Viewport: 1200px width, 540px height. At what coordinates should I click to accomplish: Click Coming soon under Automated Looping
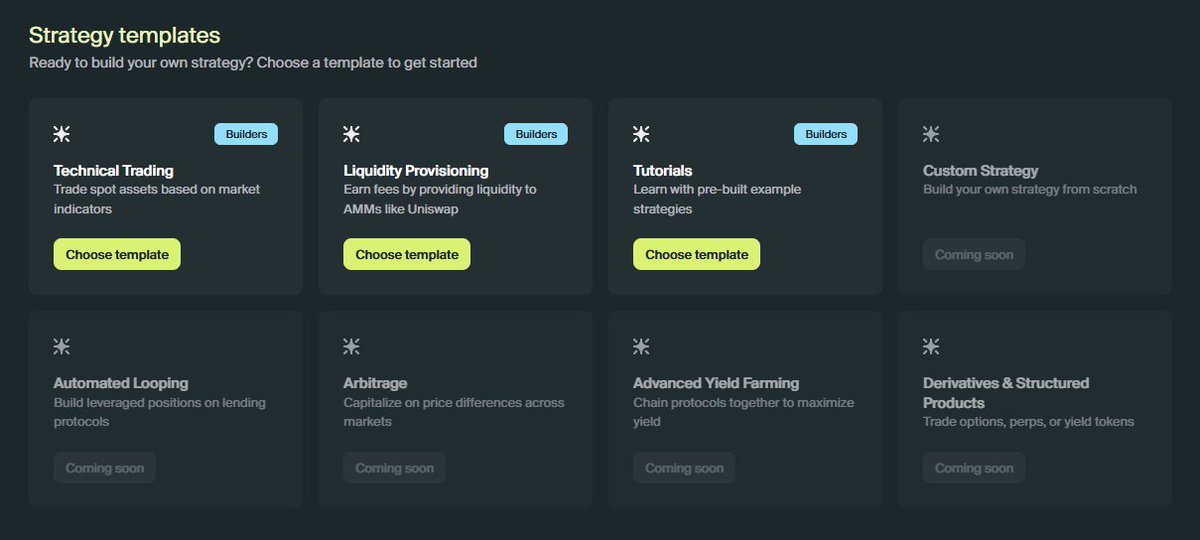pos(105,467)
